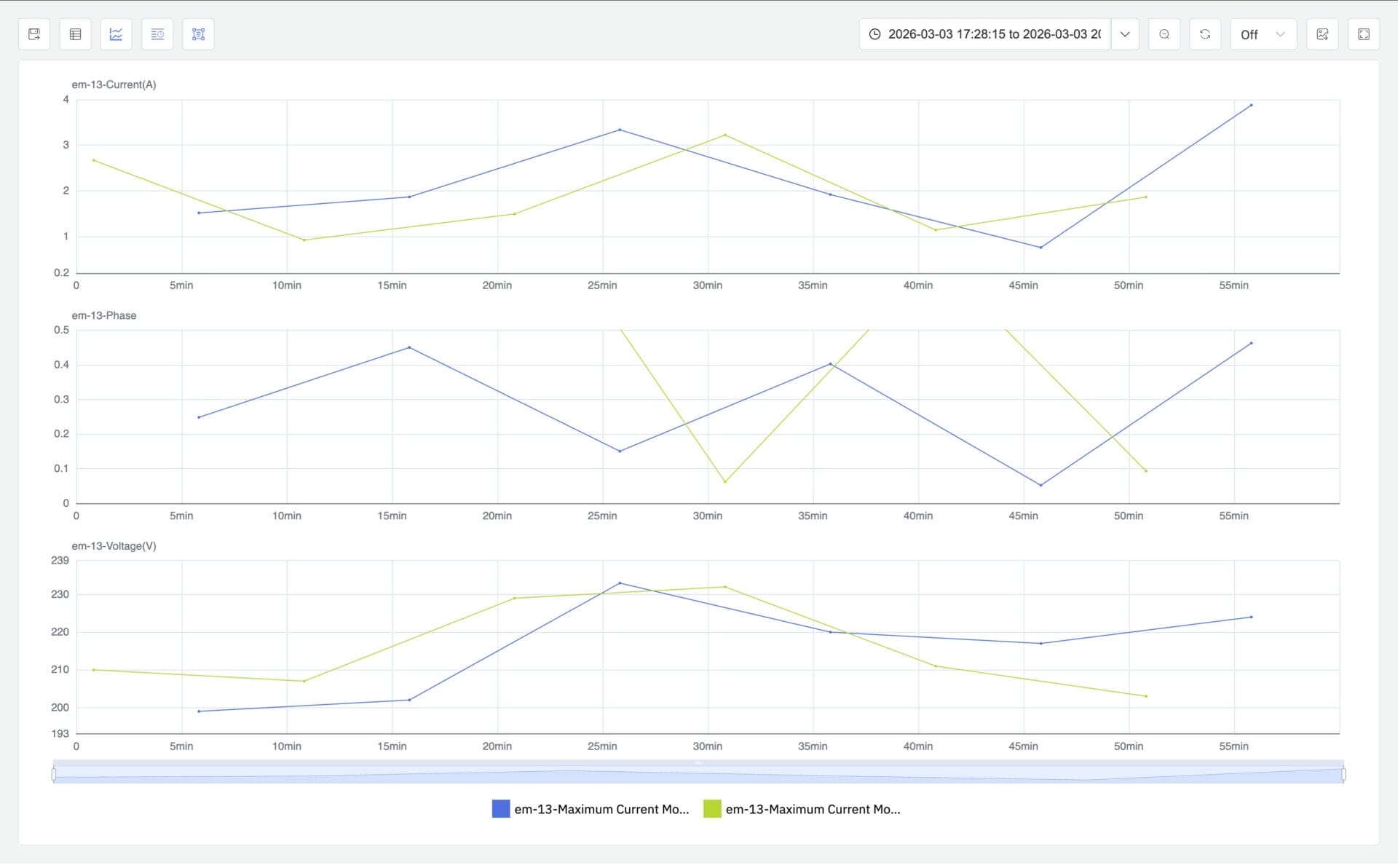
Task: Click the right handle of the zoom slider
Action: click(x=1343, y=774)
